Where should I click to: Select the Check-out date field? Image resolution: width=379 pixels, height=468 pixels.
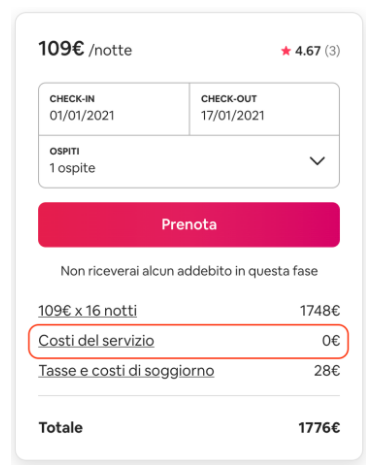[265, 109]
